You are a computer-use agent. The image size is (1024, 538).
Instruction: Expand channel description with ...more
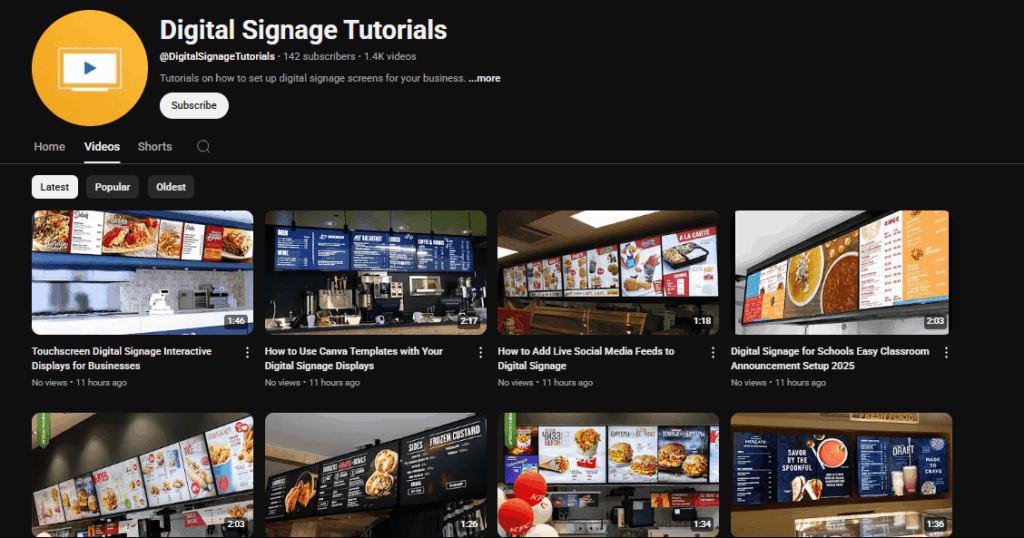485,78
